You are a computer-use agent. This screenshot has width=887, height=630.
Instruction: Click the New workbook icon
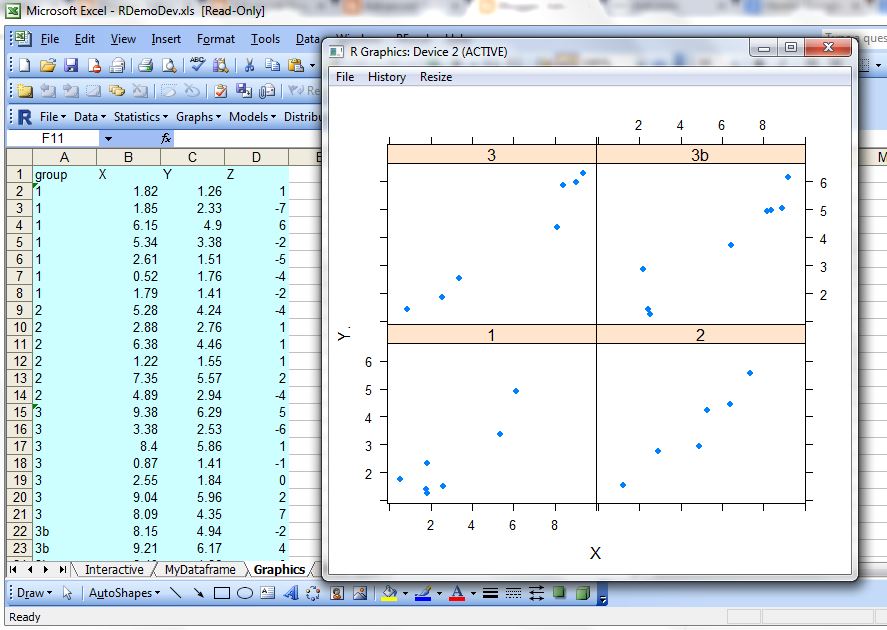point(24,65)
